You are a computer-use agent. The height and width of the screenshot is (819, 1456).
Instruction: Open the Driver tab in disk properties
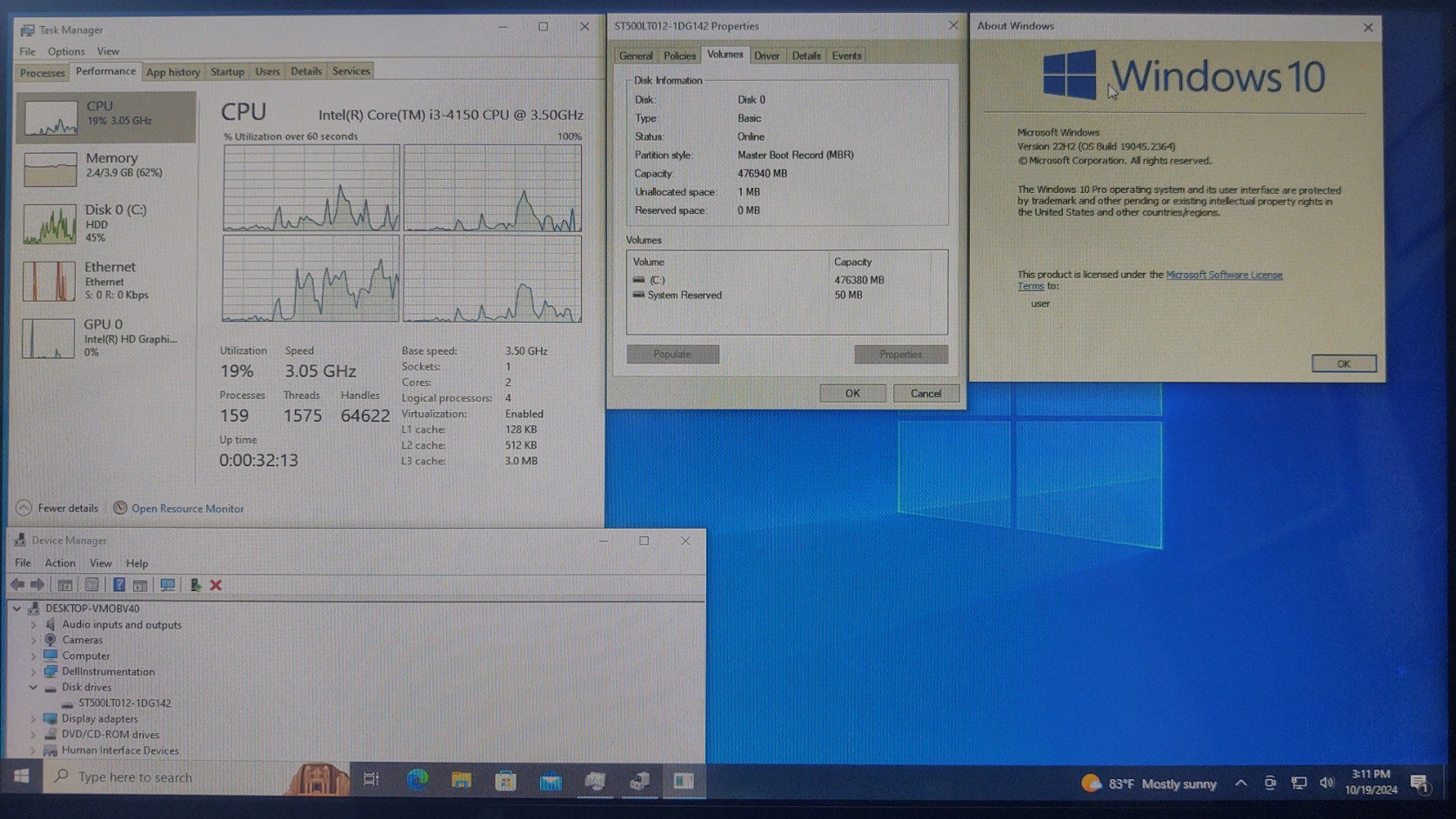click(x=766, y=56)
